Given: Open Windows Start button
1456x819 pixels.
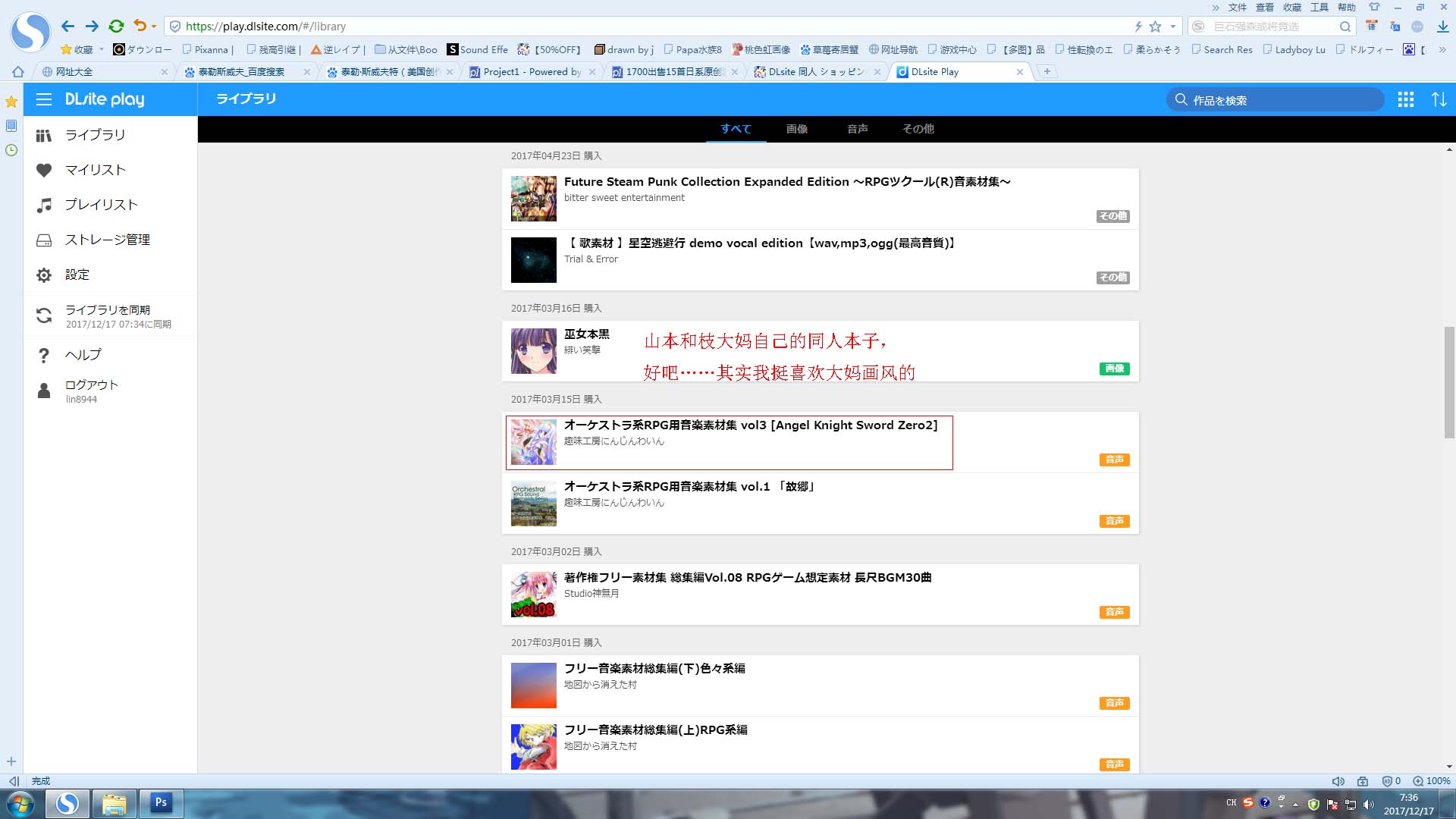Looking at the screenshot, I should 21,803.
